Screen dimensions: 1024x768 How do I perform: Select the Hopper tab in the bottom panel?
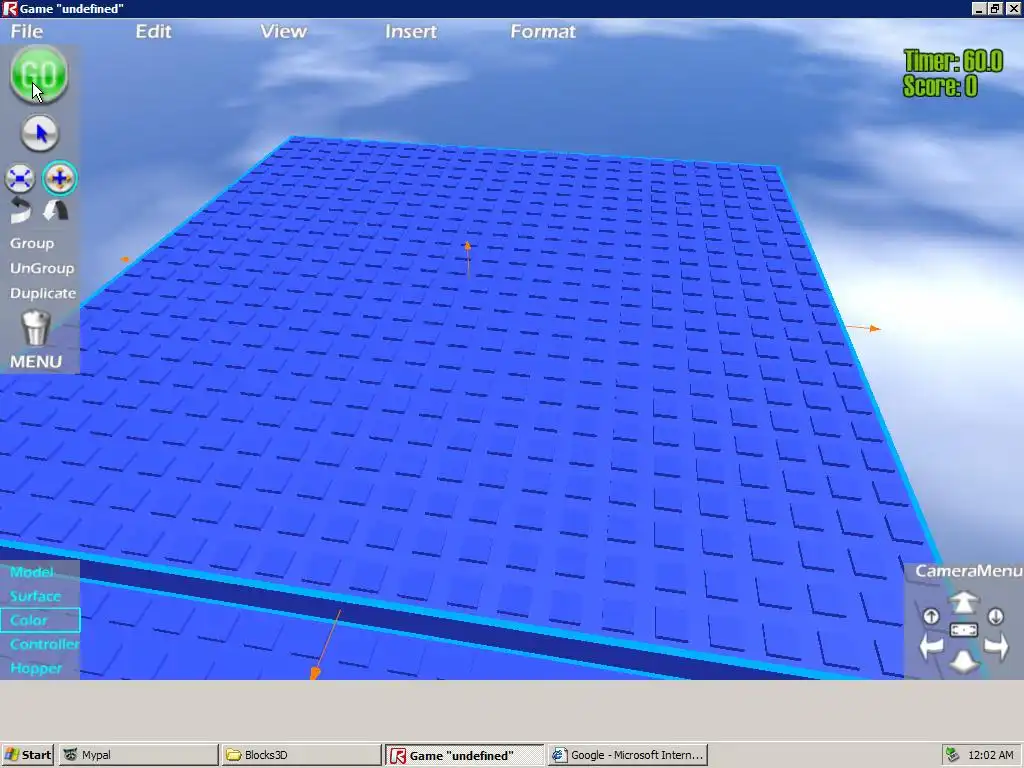coord(36,668)
